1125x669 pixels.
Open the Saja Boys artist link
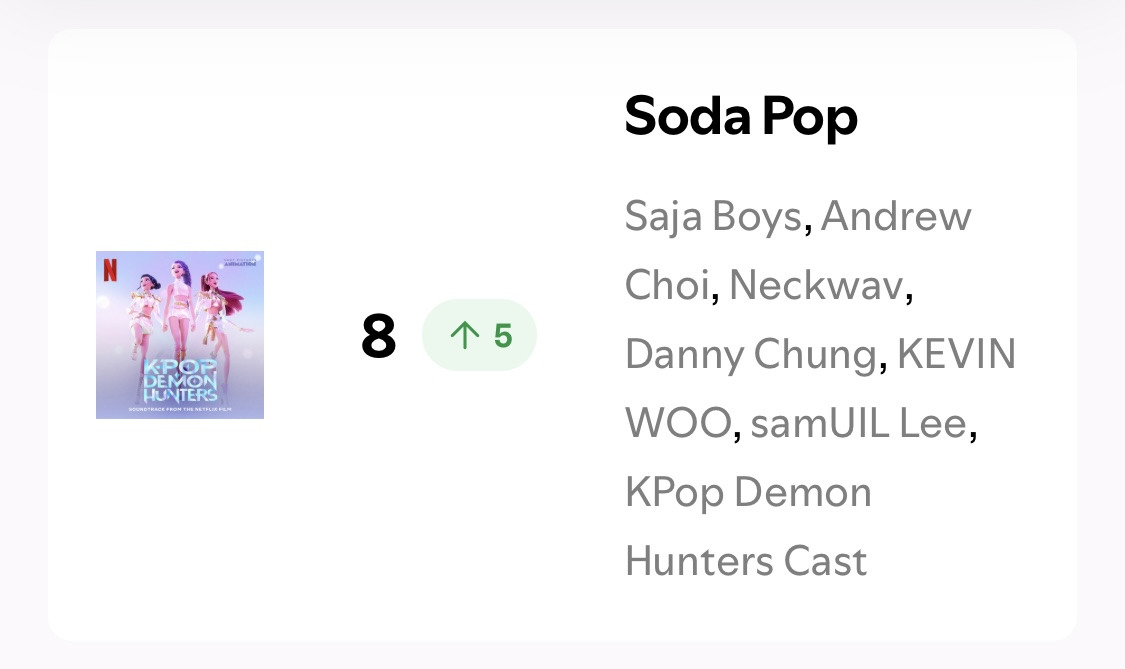[713, 216]
